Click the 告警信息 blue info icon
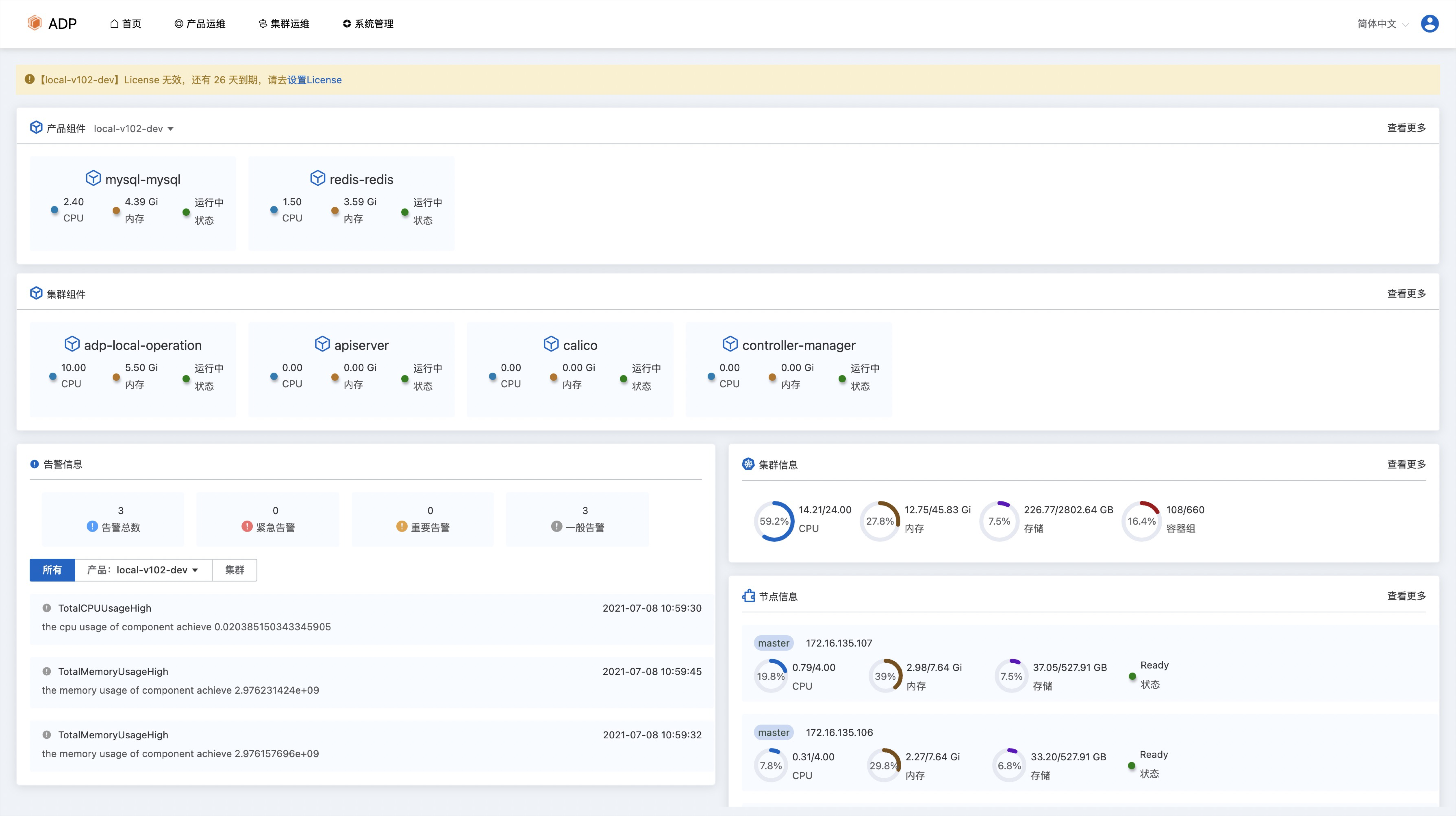This screenshot has height=816, width=1456. point(35,464)
